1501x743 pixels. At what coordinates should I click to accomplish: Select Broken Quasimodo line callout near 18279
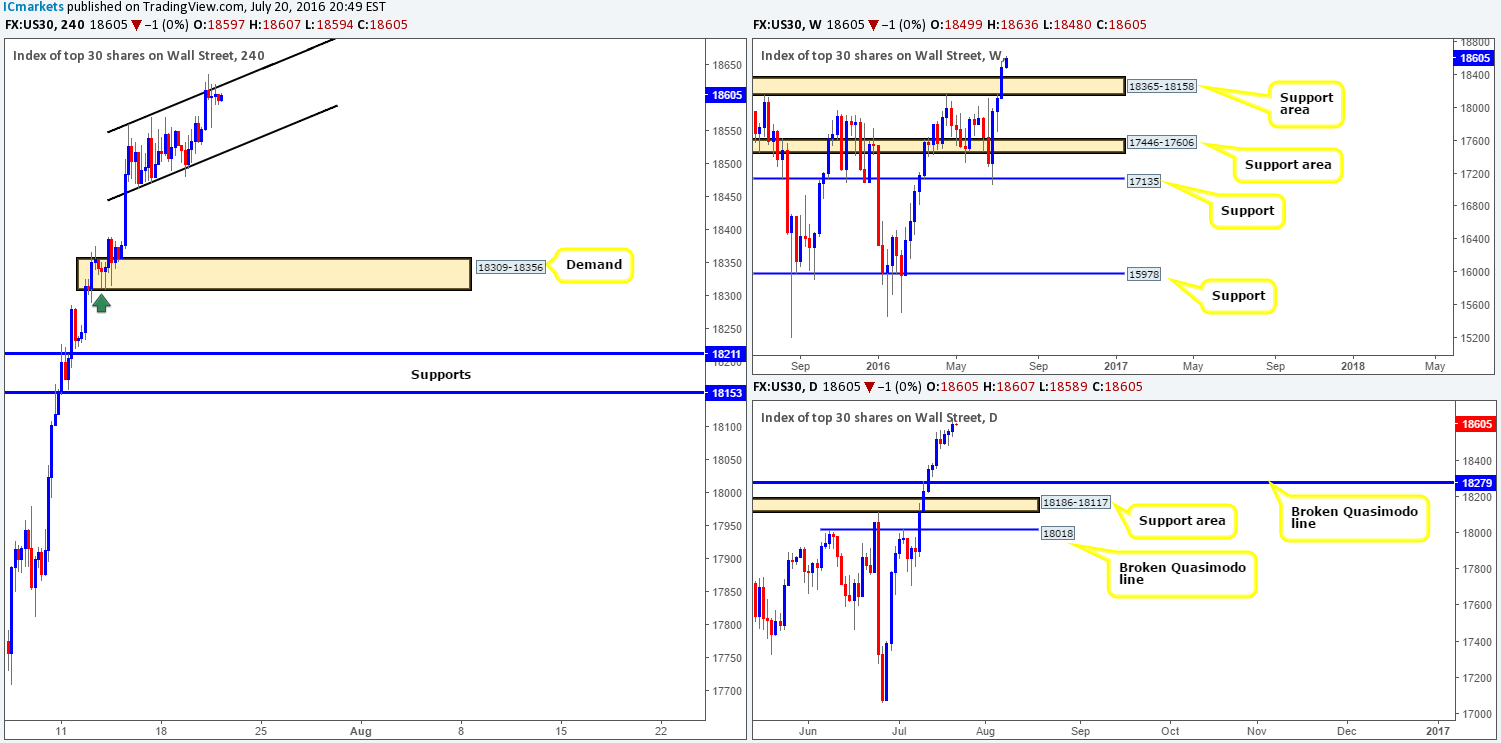(x=1354, y=517)
